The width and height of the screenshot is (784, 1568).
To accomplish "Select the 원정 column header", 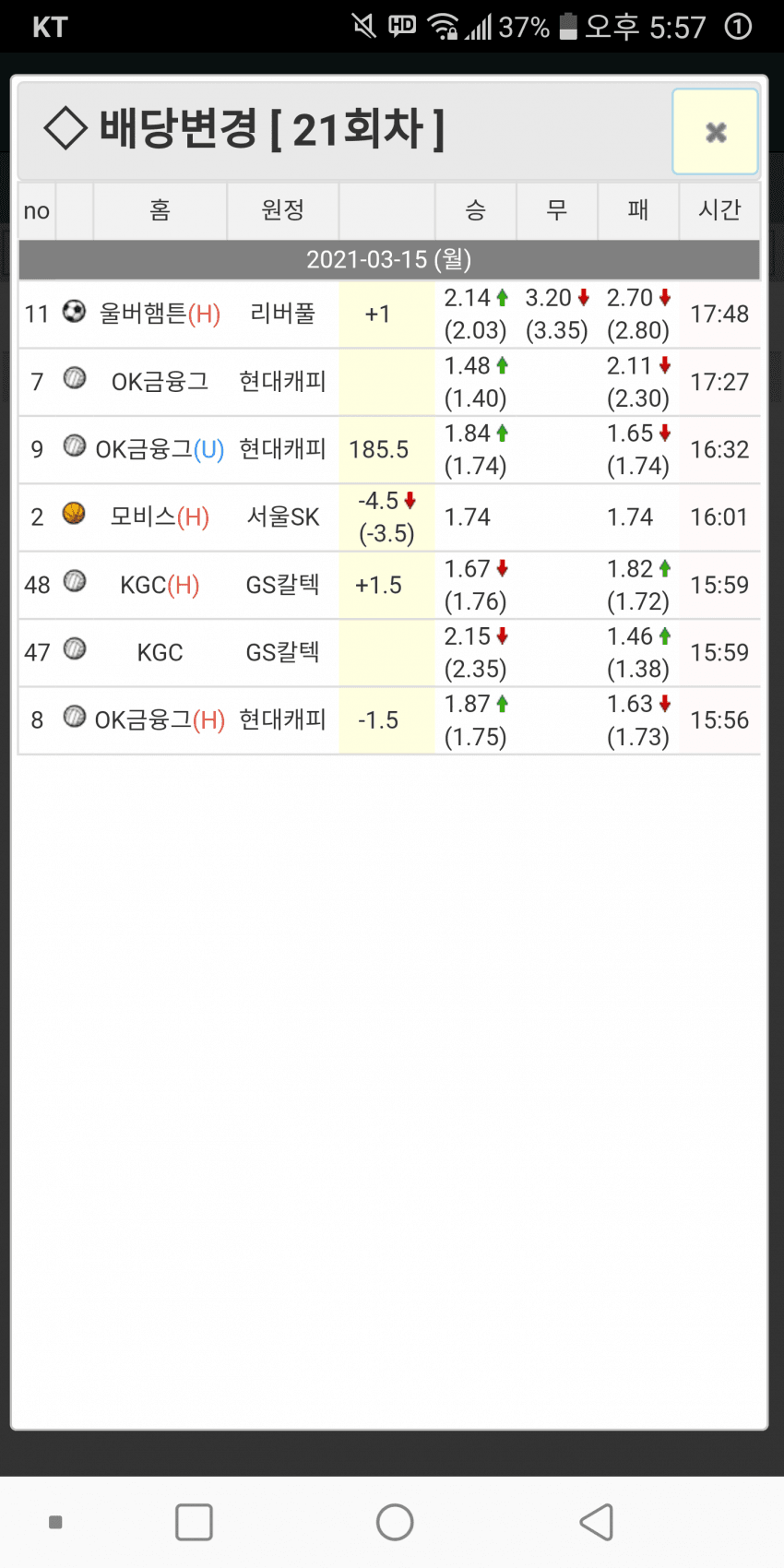I will 282,210.
